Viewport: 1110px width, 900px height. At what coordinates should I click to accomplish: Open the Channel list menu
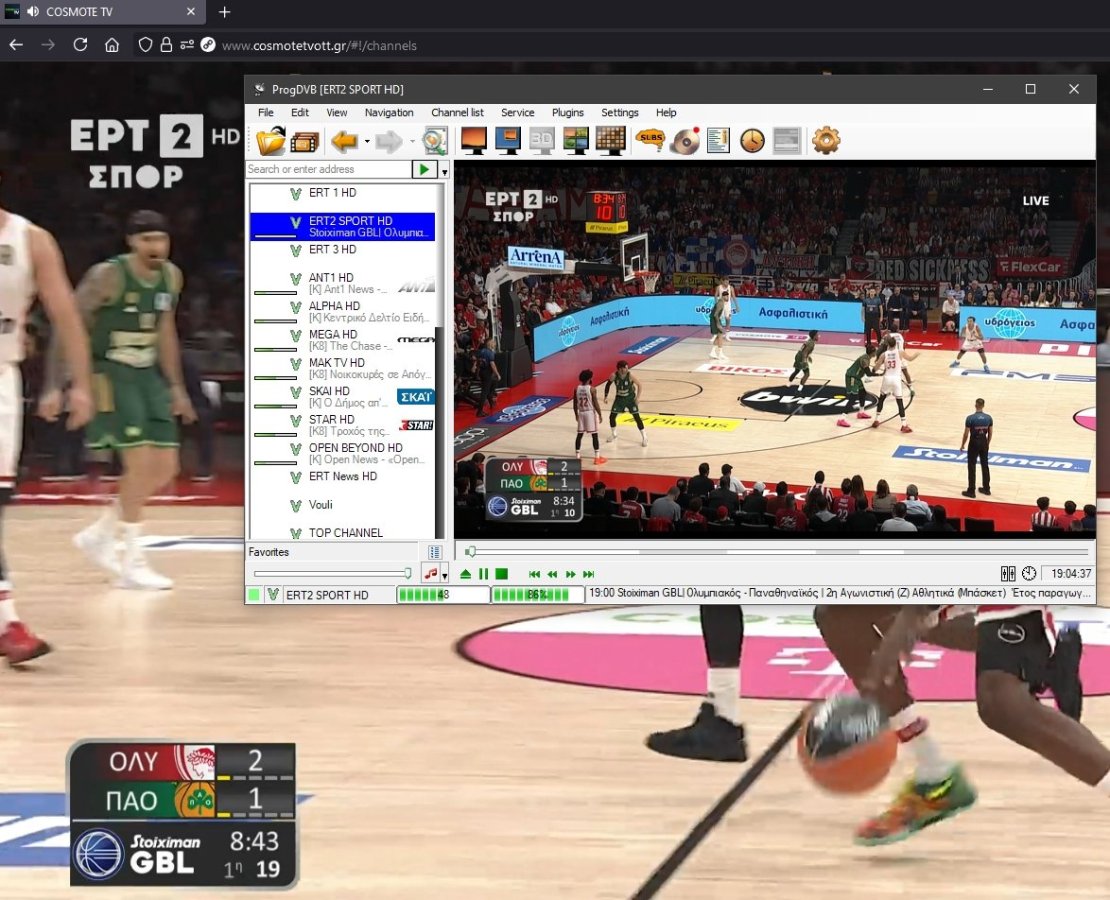point(457,113)
